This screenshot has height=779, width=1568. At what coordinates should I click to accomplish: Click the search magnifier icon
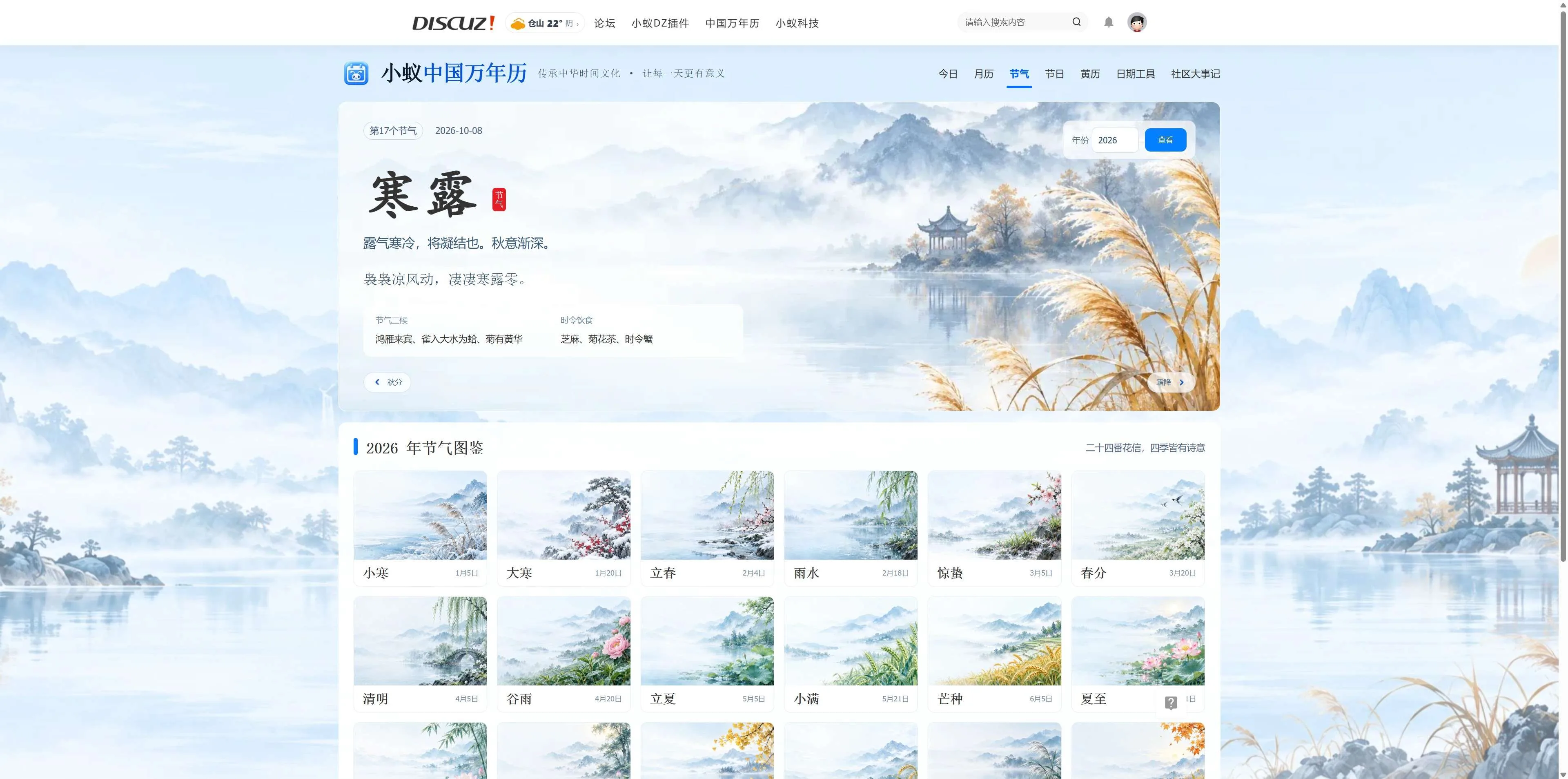[1076, 22]
